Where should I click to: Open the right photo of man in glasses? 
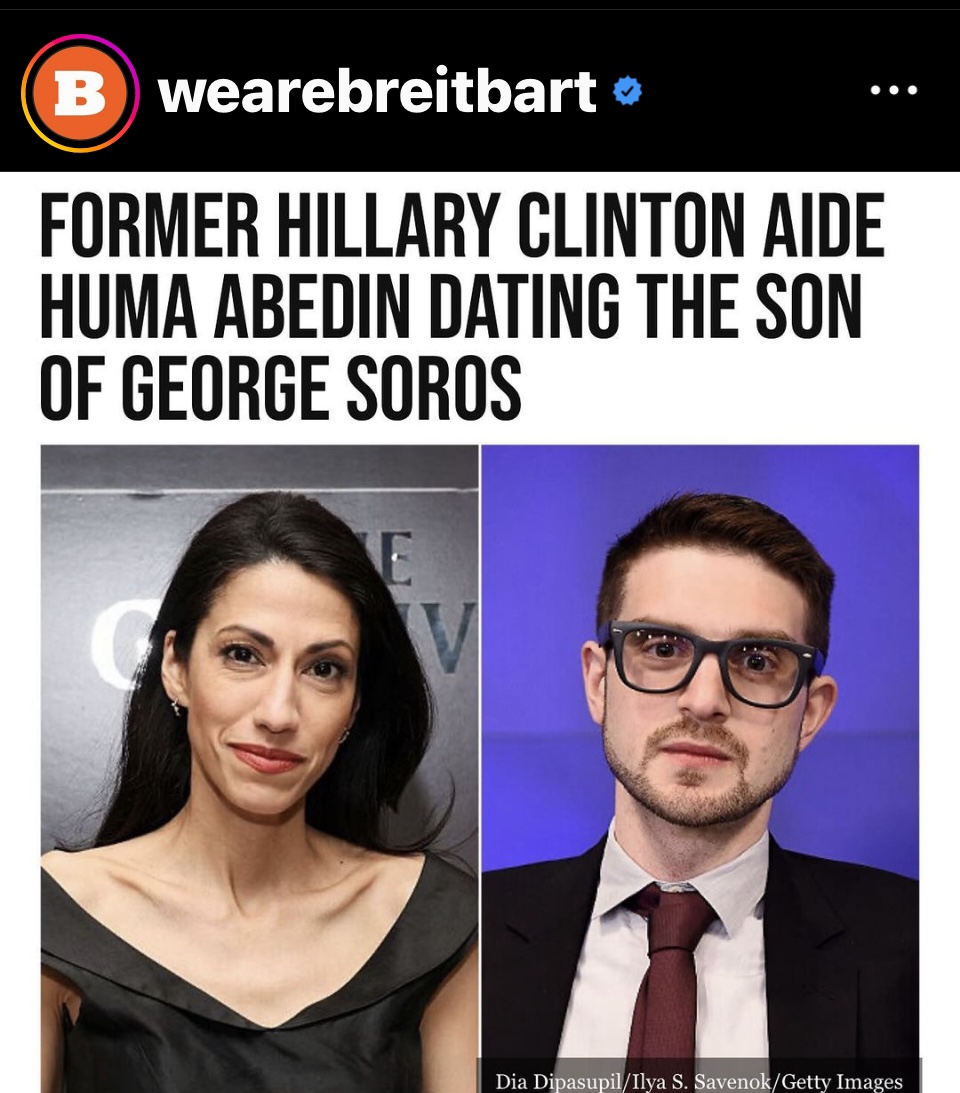[x=700, y=768]
